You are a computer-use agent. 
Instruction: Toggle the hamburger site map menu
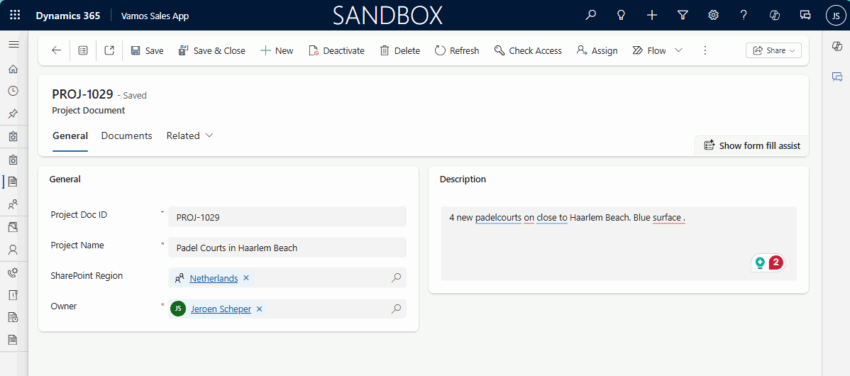[14, 44]
